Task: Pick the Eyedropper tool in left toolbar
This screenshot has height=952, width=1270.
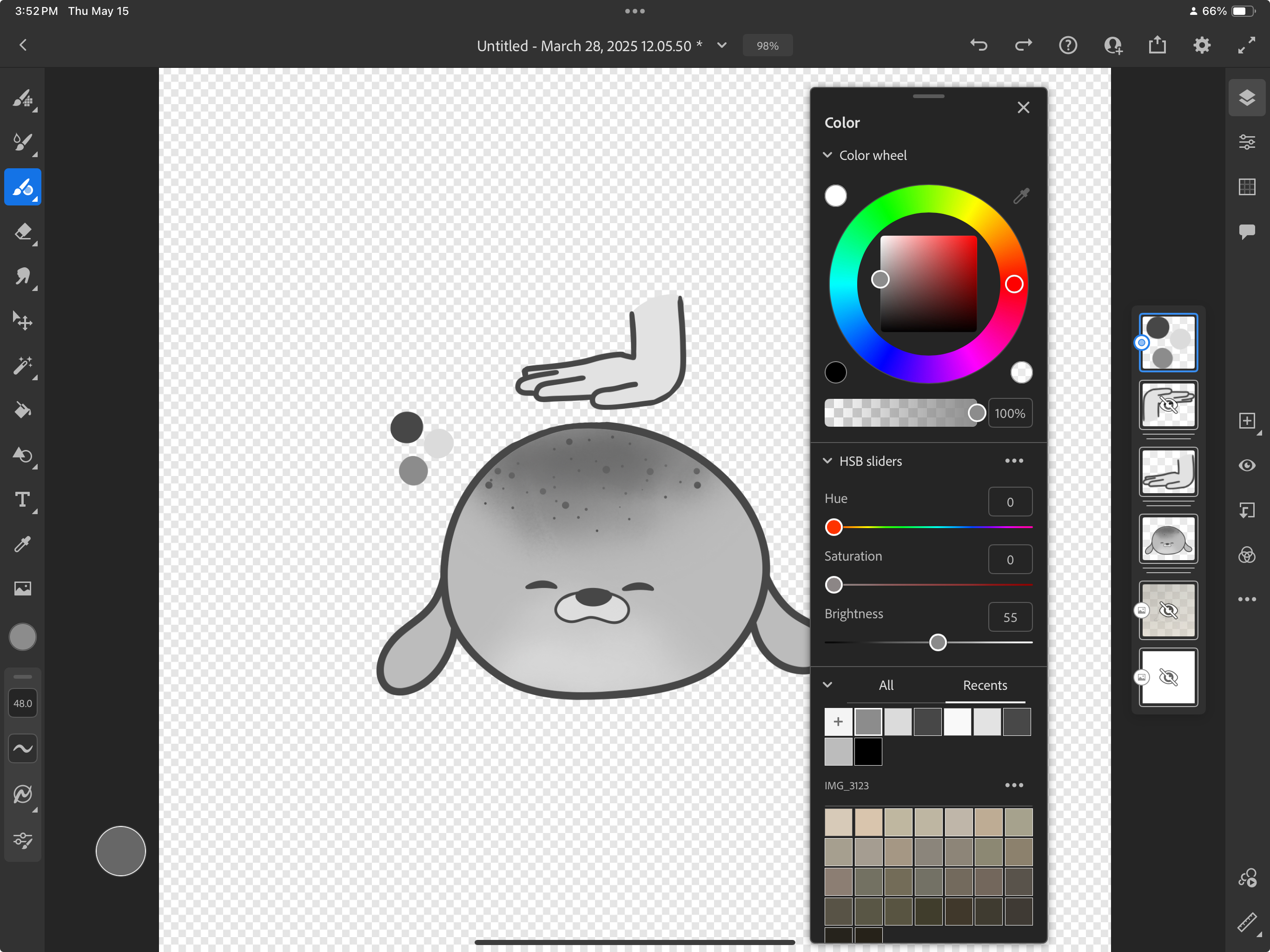Action: click(x=23, y=544)
